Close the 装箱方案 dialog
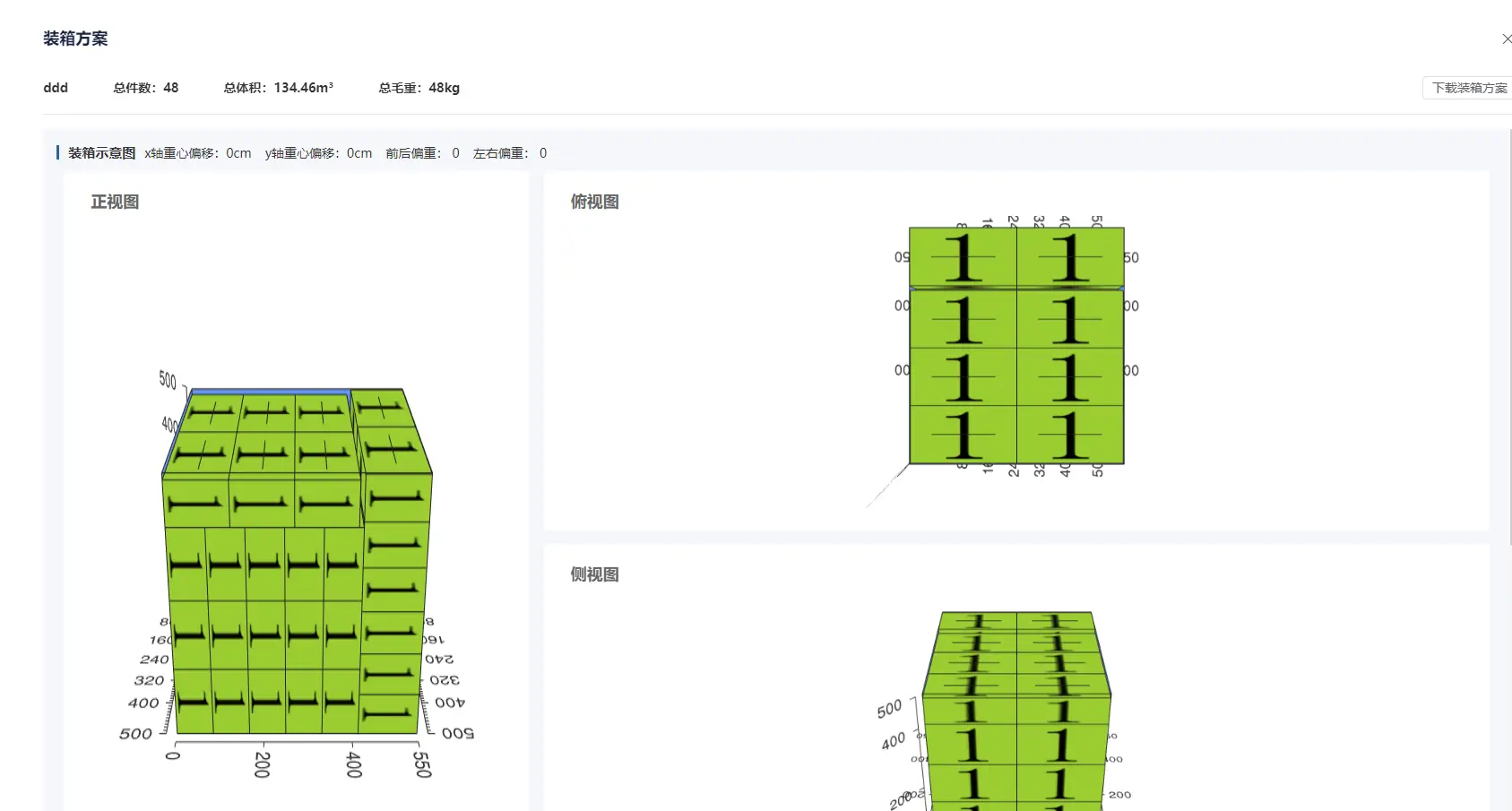1512x811 pixels. 1506,39
